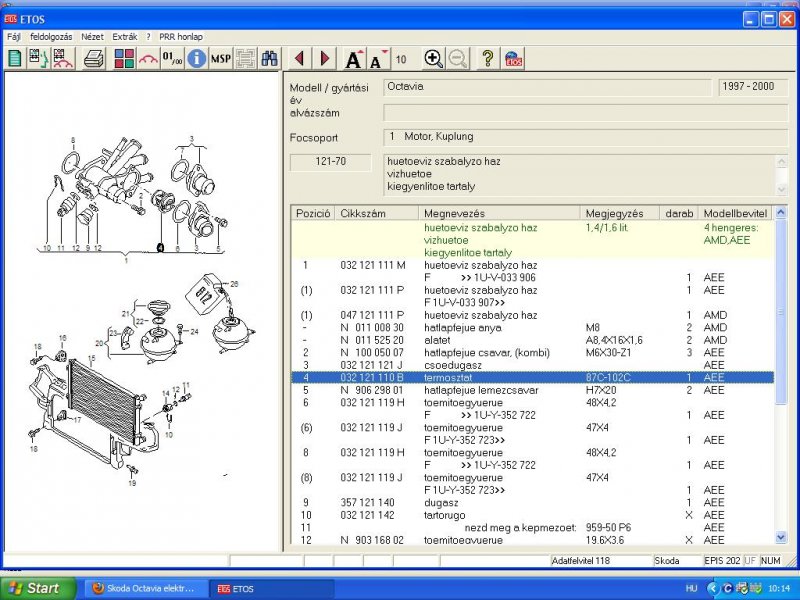Click the toolbar icon with grid and green bracket
The image size is (800, 600).
pyautogui.click(x=38, y=58)
